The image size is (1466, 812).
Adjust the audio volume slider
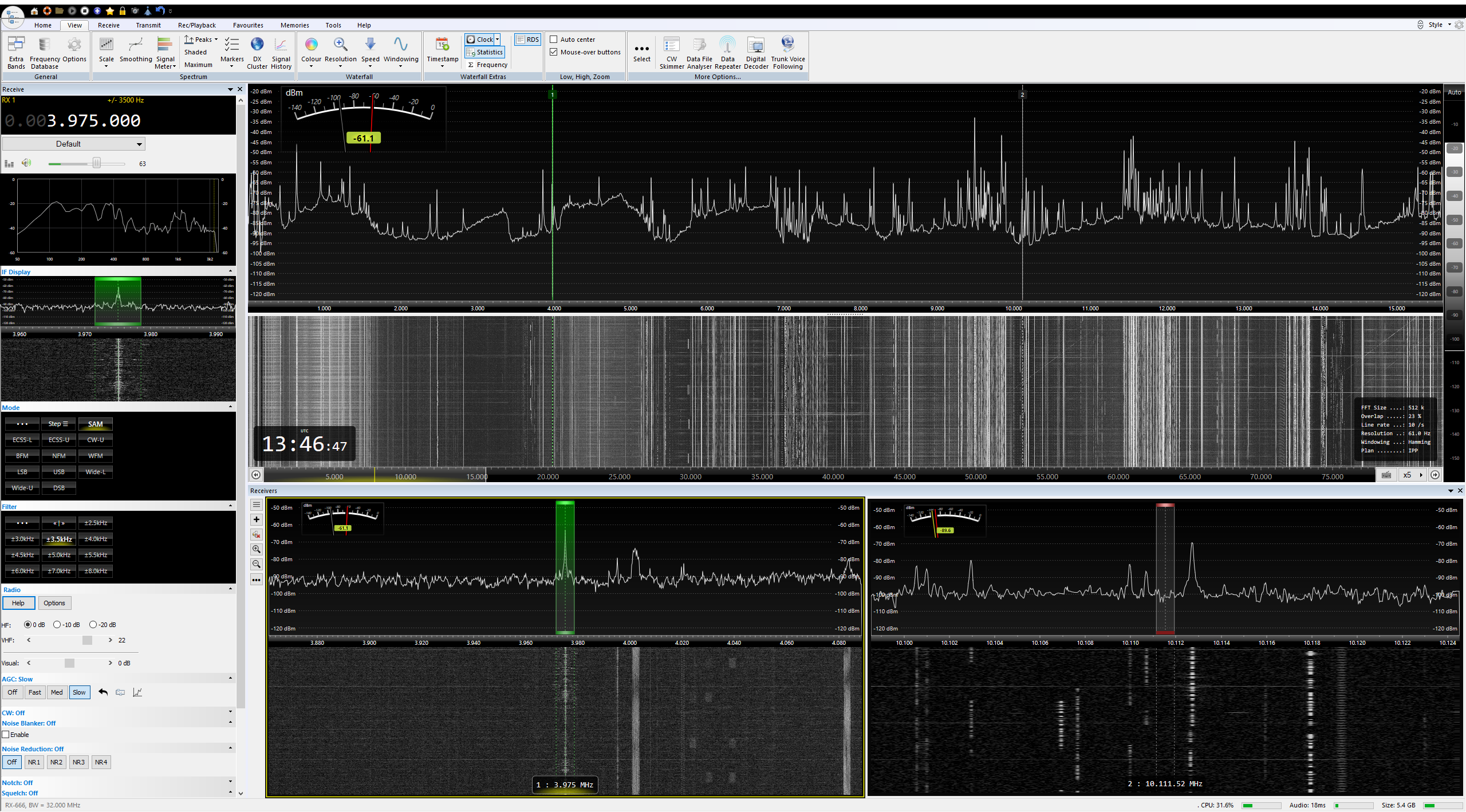pos(97,164)
